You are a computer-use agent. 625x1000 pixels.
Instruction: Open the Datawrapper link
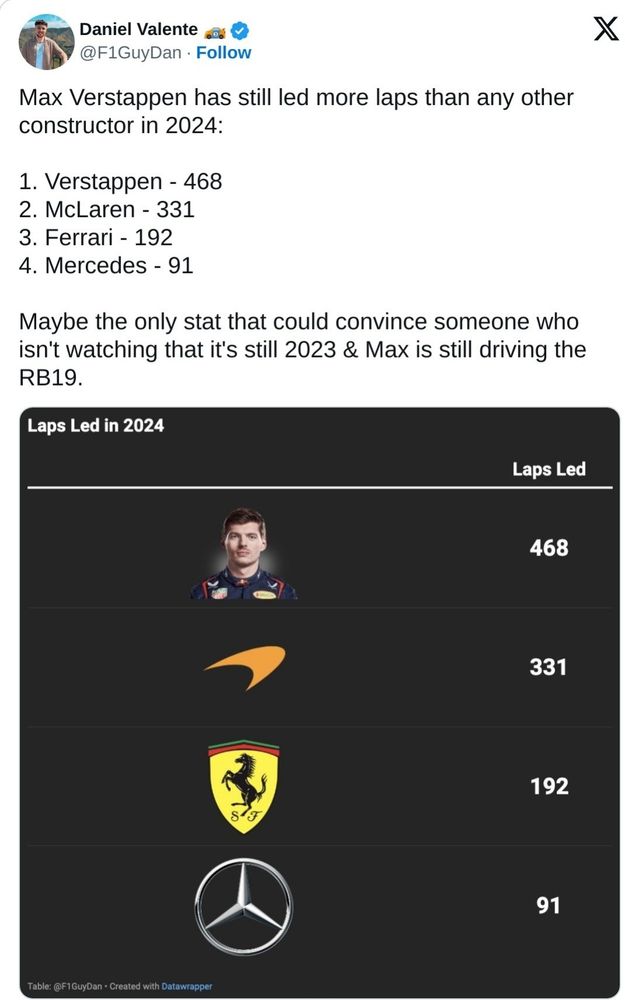(187, 986)
